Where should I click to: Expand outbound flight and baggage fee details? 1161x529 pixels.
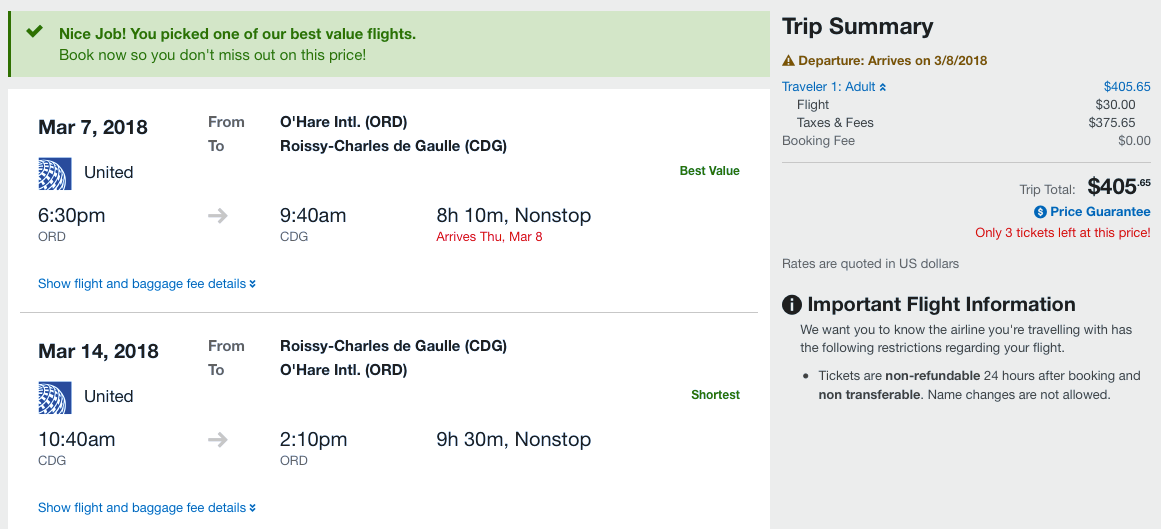tap(147, 284)
